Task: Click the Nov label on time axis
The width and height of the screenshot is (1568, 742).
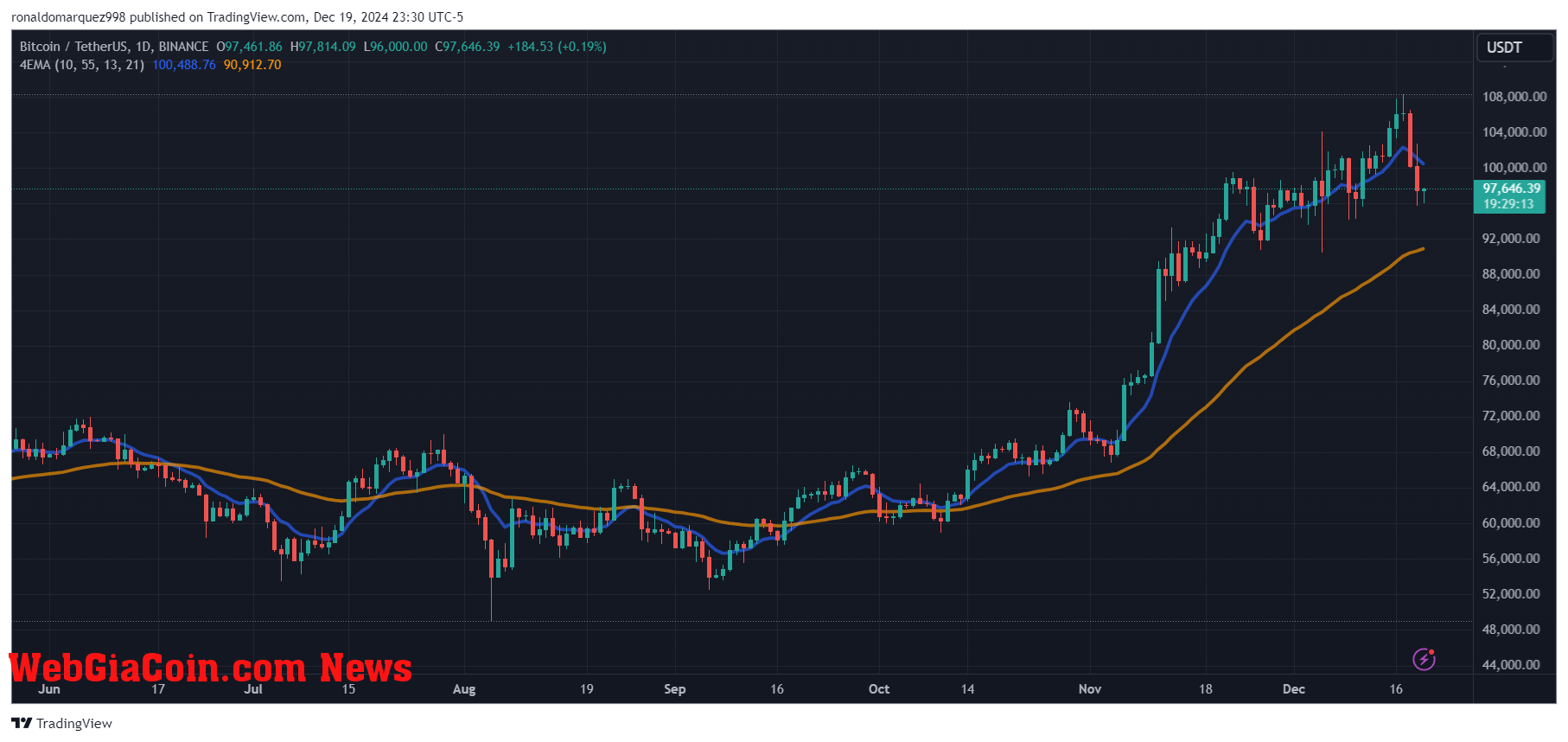Action: (x=1090, y=689)
